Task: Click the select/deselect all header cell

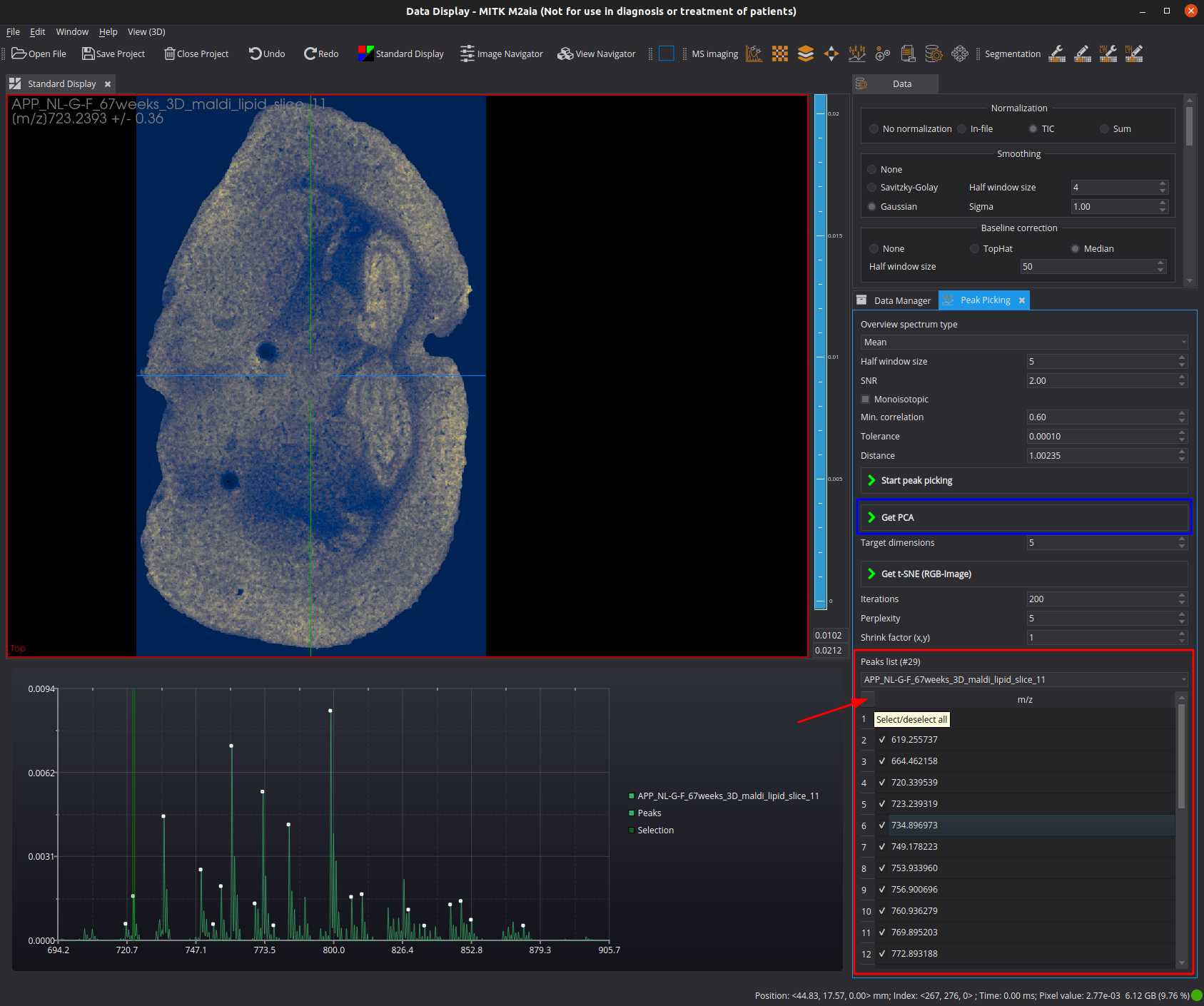Action: click(x=867, y=699)
